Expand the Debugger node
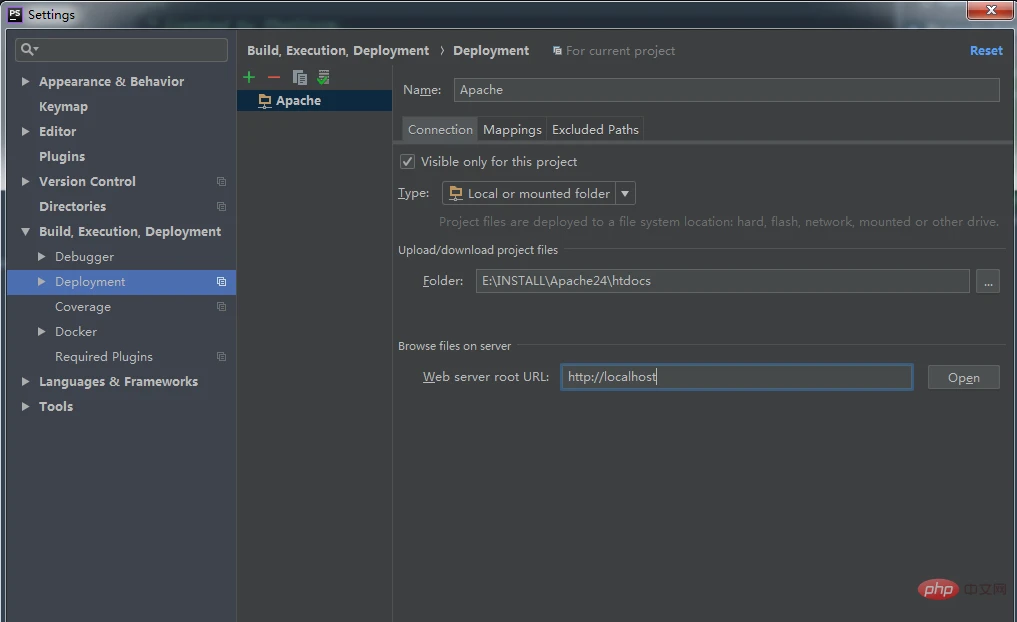The width and height of the screenshot is (1017, 622). pos(42,256)
